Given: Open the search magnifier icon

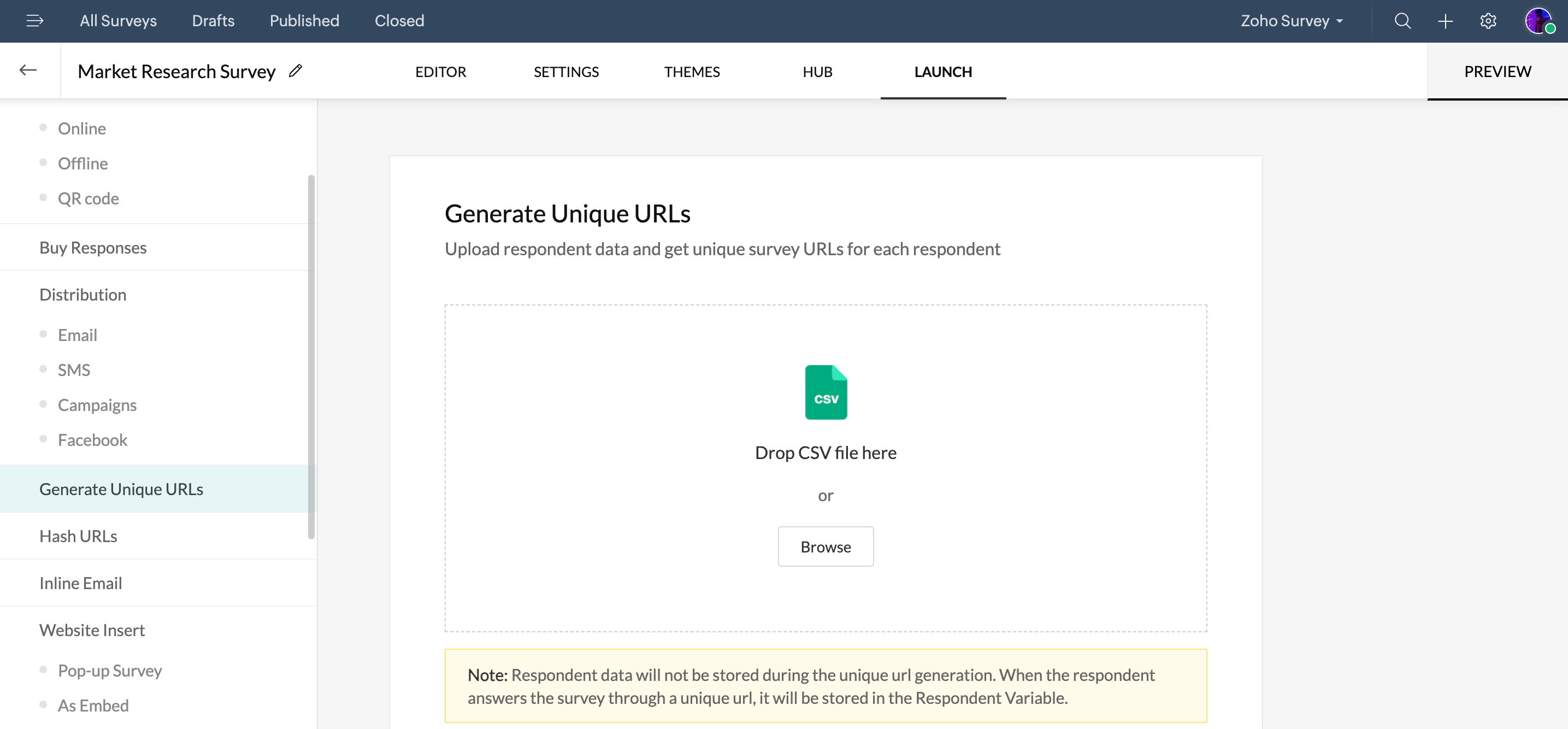Looking at the screenshot, I should click(x=1402, y=21).
